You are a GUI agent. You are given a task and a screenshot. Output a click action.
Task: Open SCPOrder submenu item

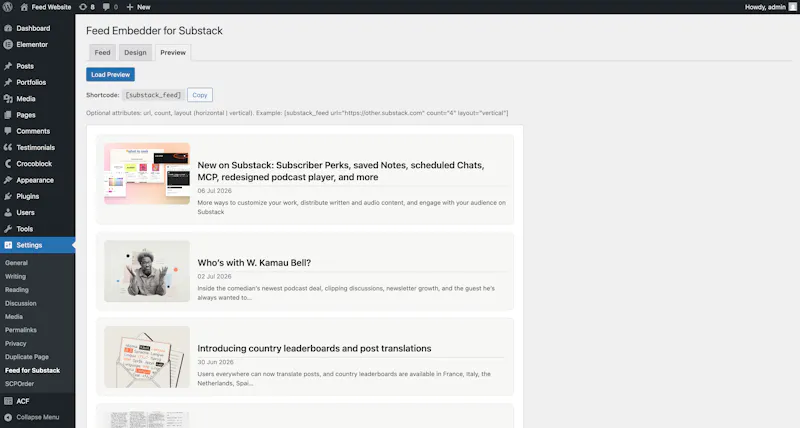pyautogui.click(x=19, y=384)
